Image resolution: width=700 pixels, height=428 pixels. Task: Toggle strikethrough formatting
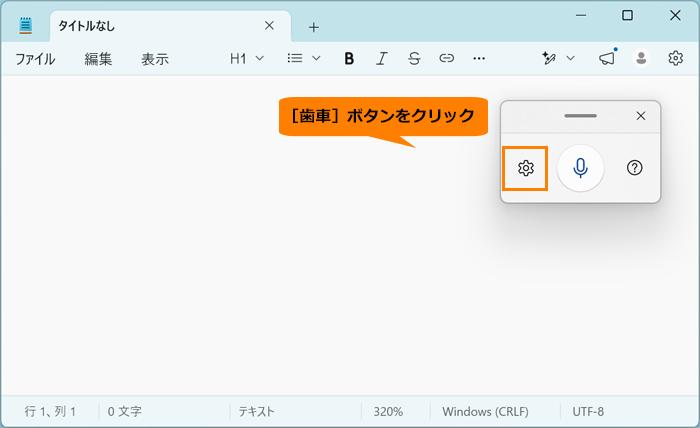pyautogui.click(x=414, y=58)
